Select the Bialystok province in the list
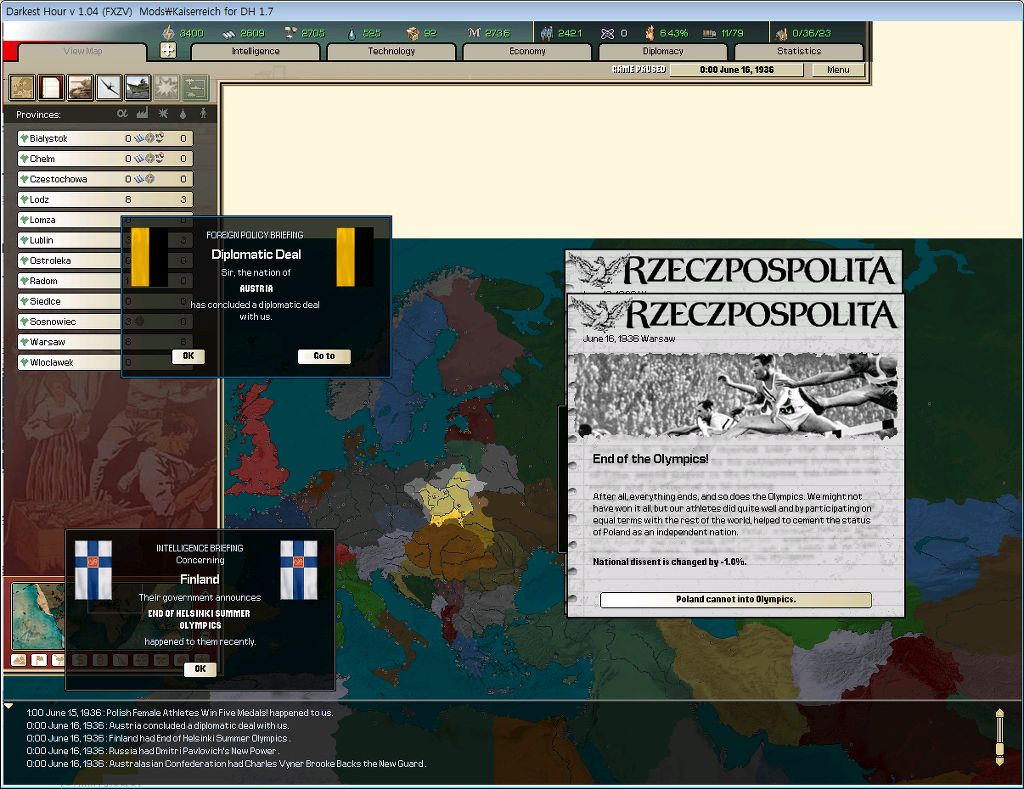This screenshot has height=789, width=1024. point(68,139)
